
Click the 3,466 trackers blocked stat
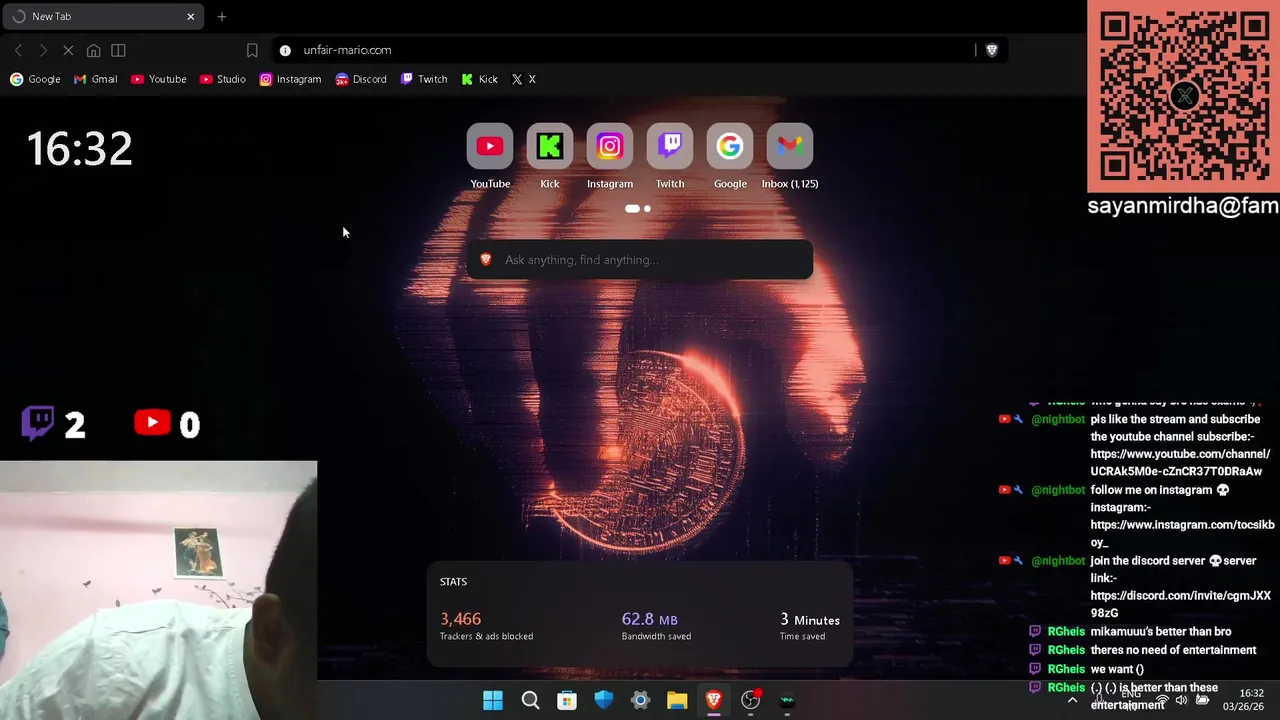[486, 626]
